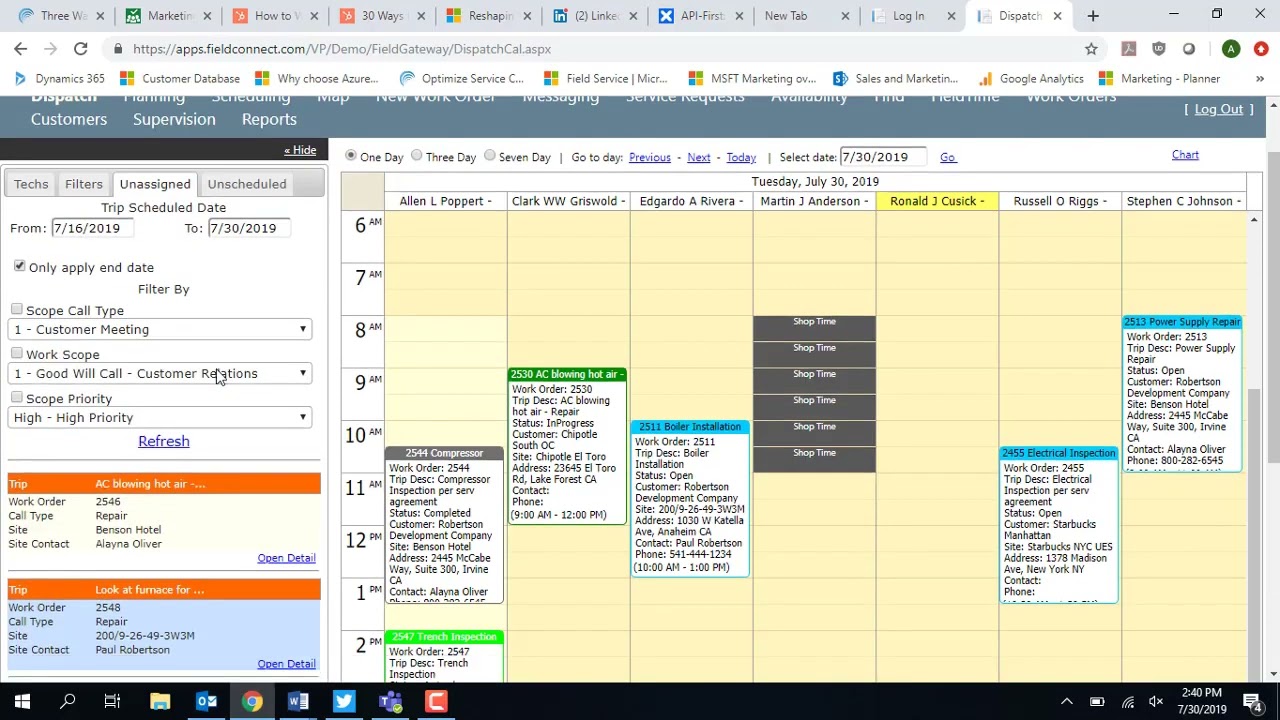Bookmark this page with the star icon
The image size is (1280, 720).
click(1091, 49)
